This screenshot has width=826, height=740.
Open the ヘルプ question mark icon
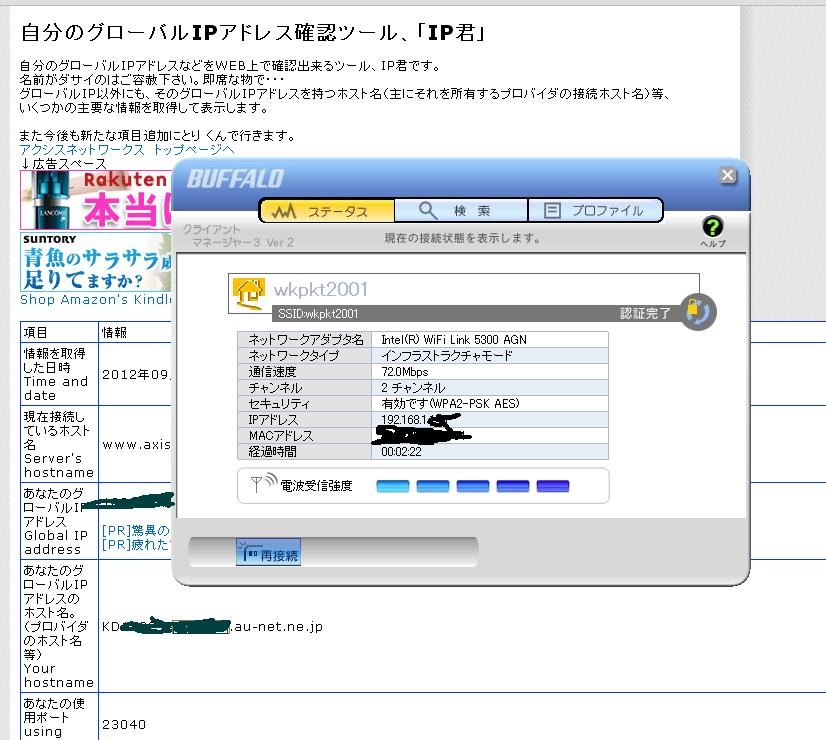pos(713,228)
